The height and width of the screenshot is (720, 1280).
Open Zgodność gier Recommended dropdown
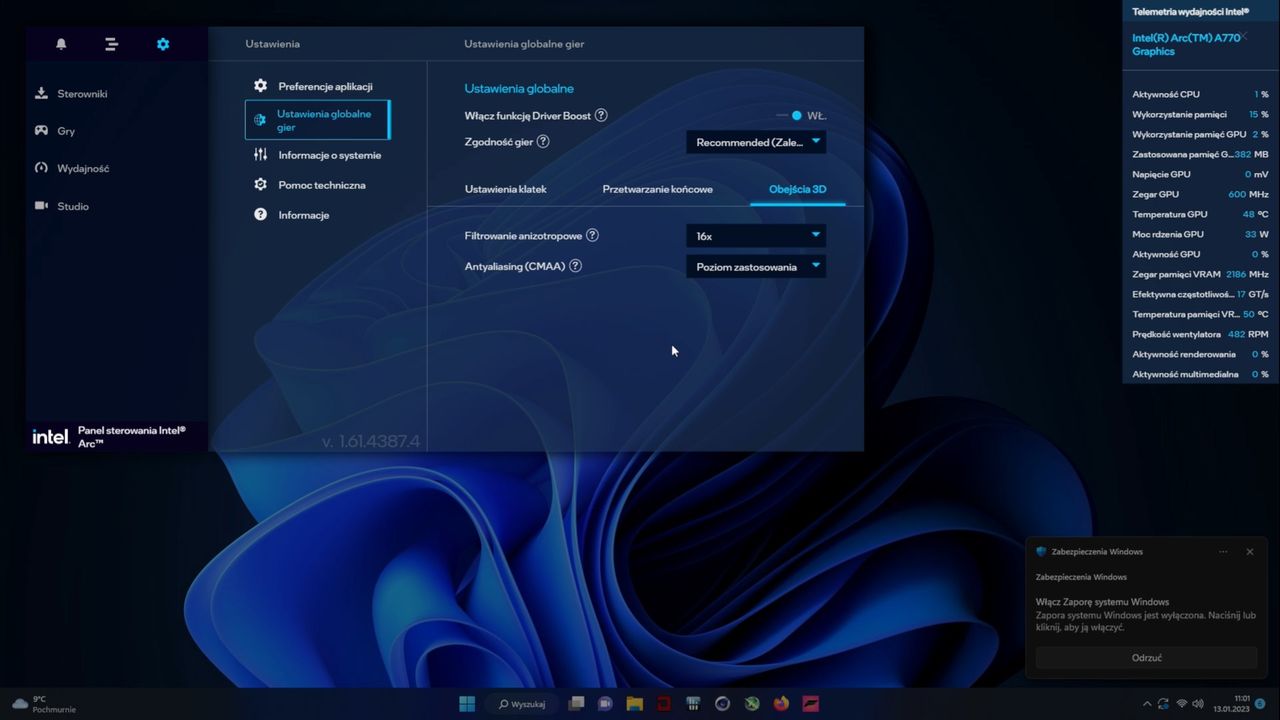756,142
